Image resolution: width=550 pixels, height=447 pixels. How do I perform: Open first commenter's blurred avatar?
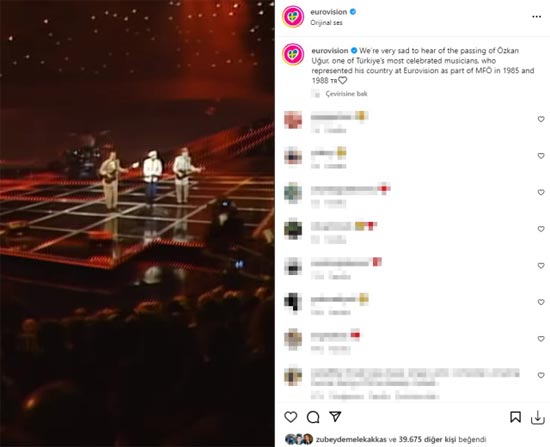293,120
